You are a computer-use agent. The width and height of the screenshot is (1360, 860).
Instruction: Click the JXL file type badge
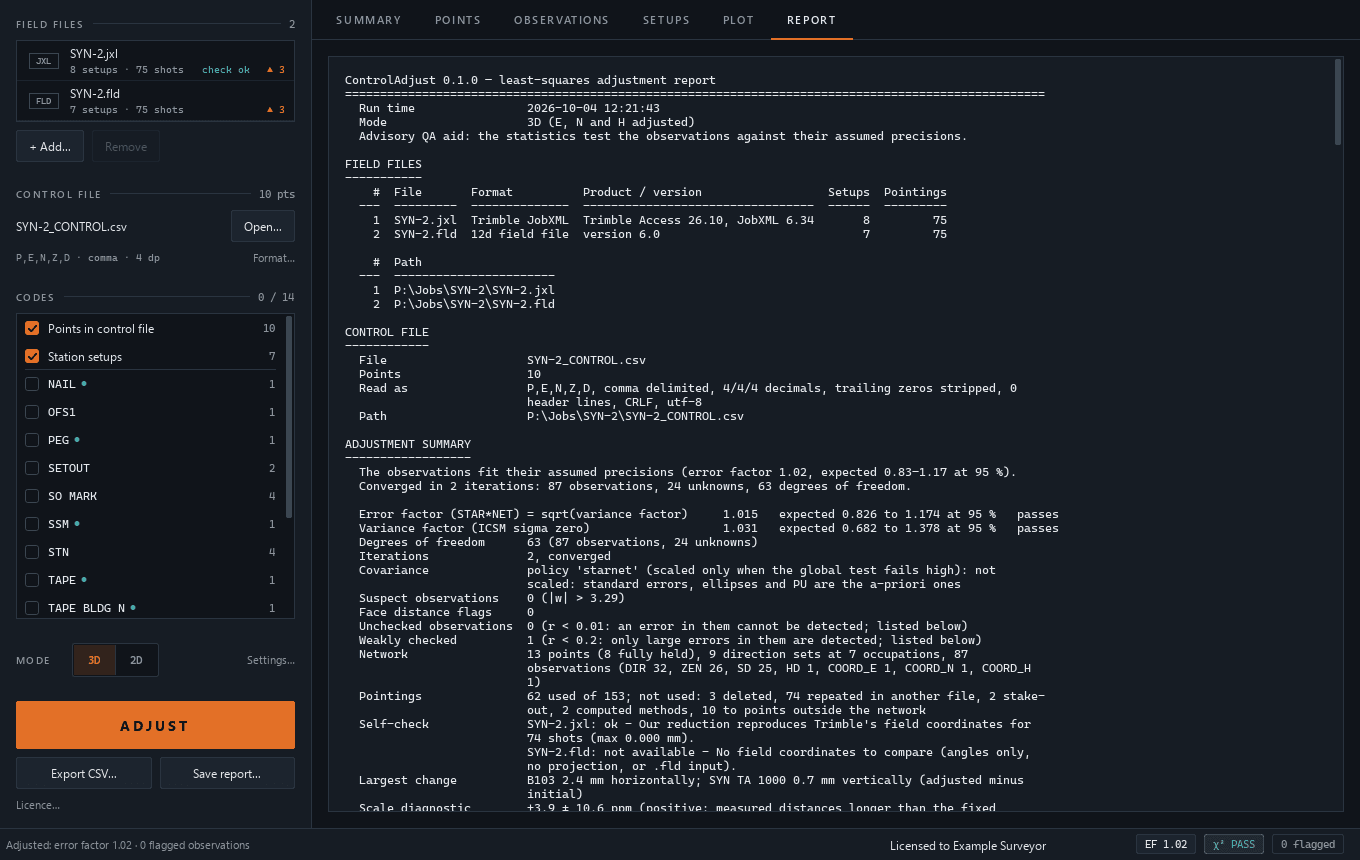tap(44, 61)
